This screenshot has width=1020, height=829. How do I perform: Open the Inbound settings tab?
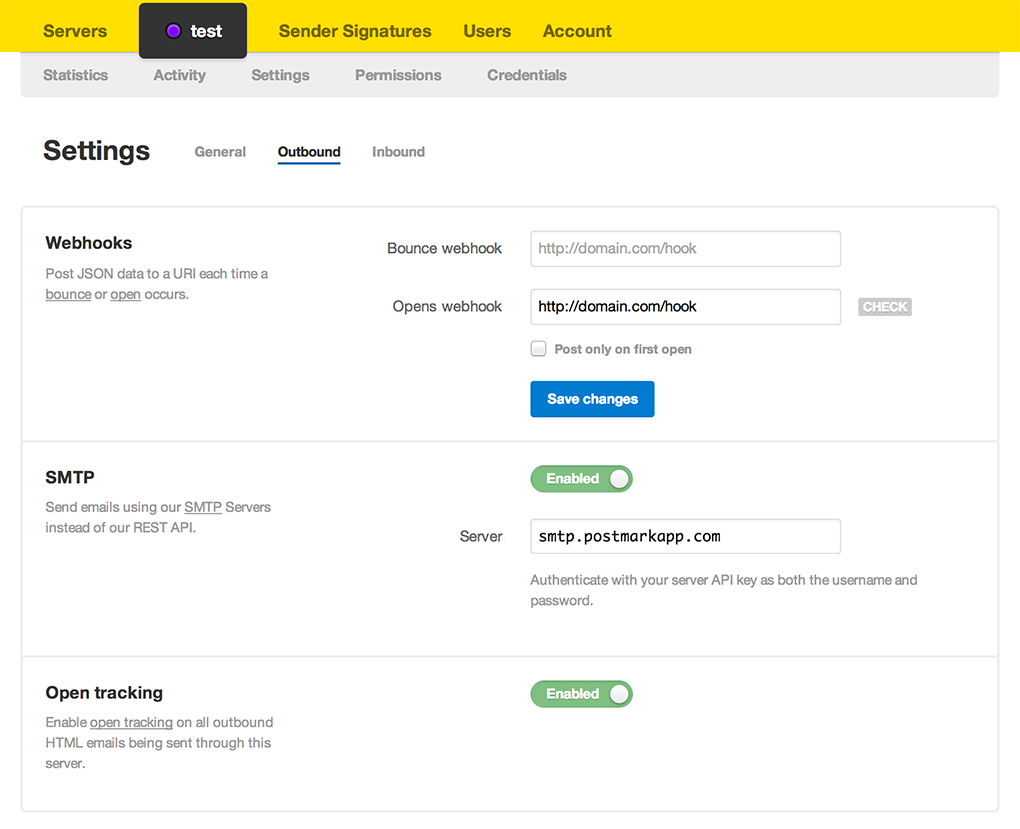[398, 151]
